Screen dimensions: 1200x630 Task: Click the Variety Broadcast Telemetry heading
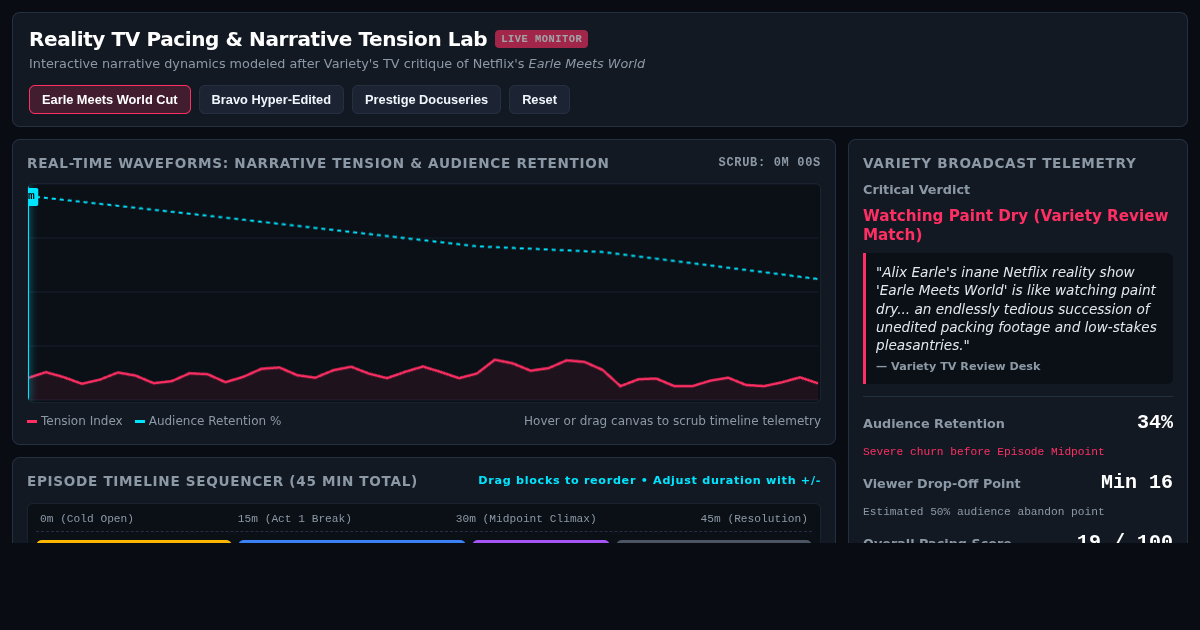(1000, 163)
